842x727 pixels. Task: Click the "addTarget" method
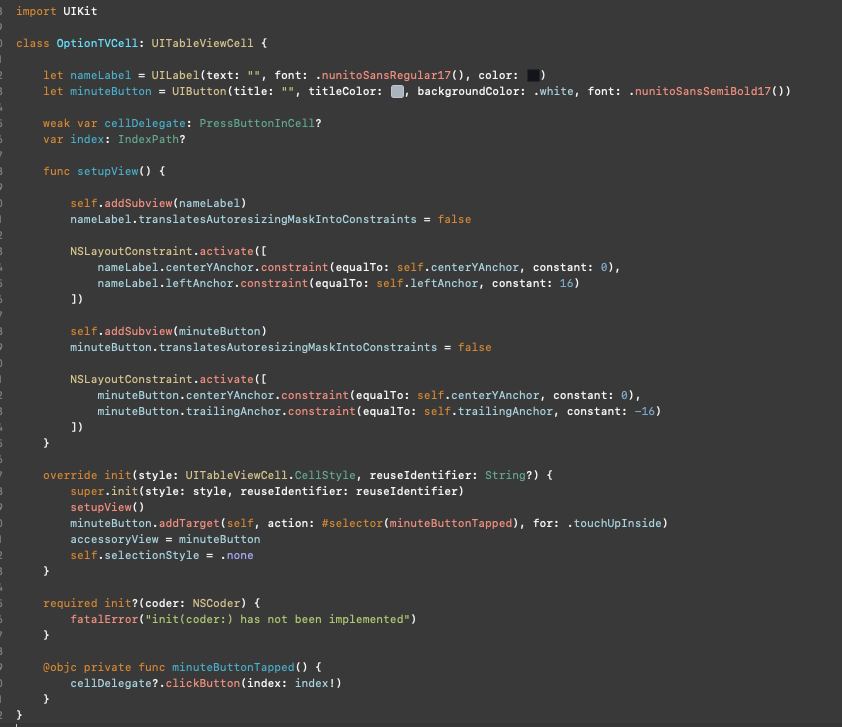pyautogui.click(x=189, y=524)
